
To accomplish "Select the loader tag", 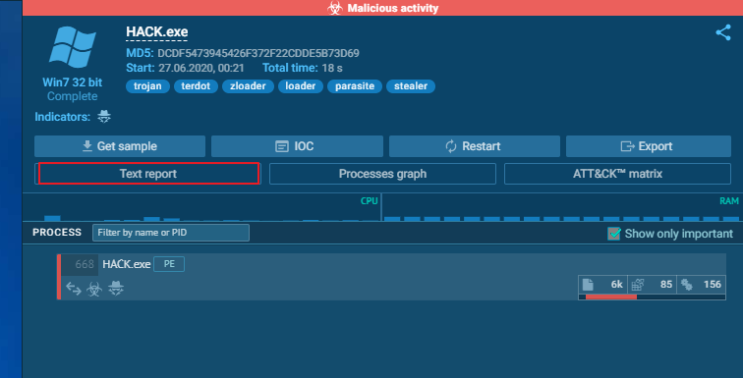I will pos(300,86).
